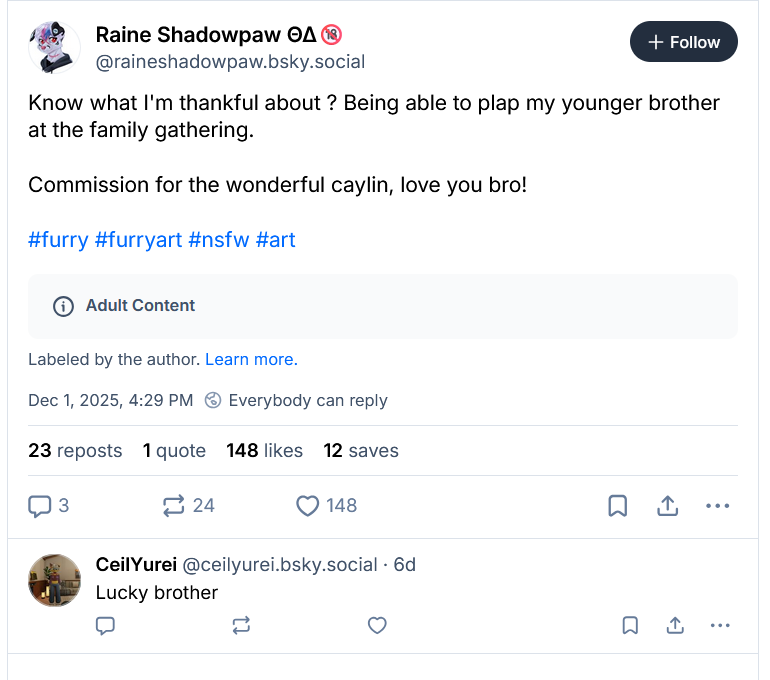Open Raine Shadowpaw's profile avatar
This screenshot has height=680, width=770.
54,46
